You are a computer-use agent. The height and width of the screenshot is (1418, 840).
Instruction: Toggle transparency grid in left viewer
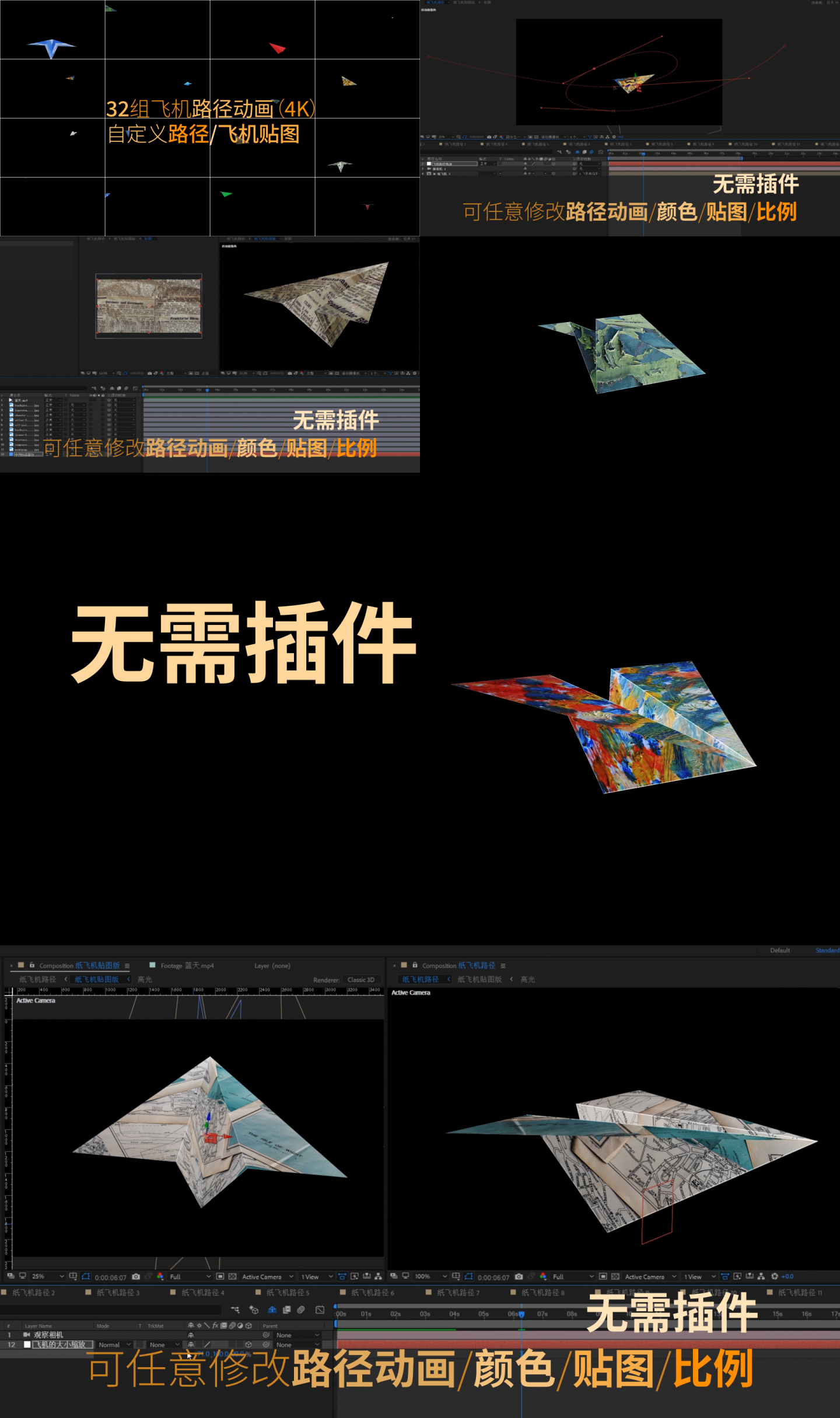pos(232,1277)
